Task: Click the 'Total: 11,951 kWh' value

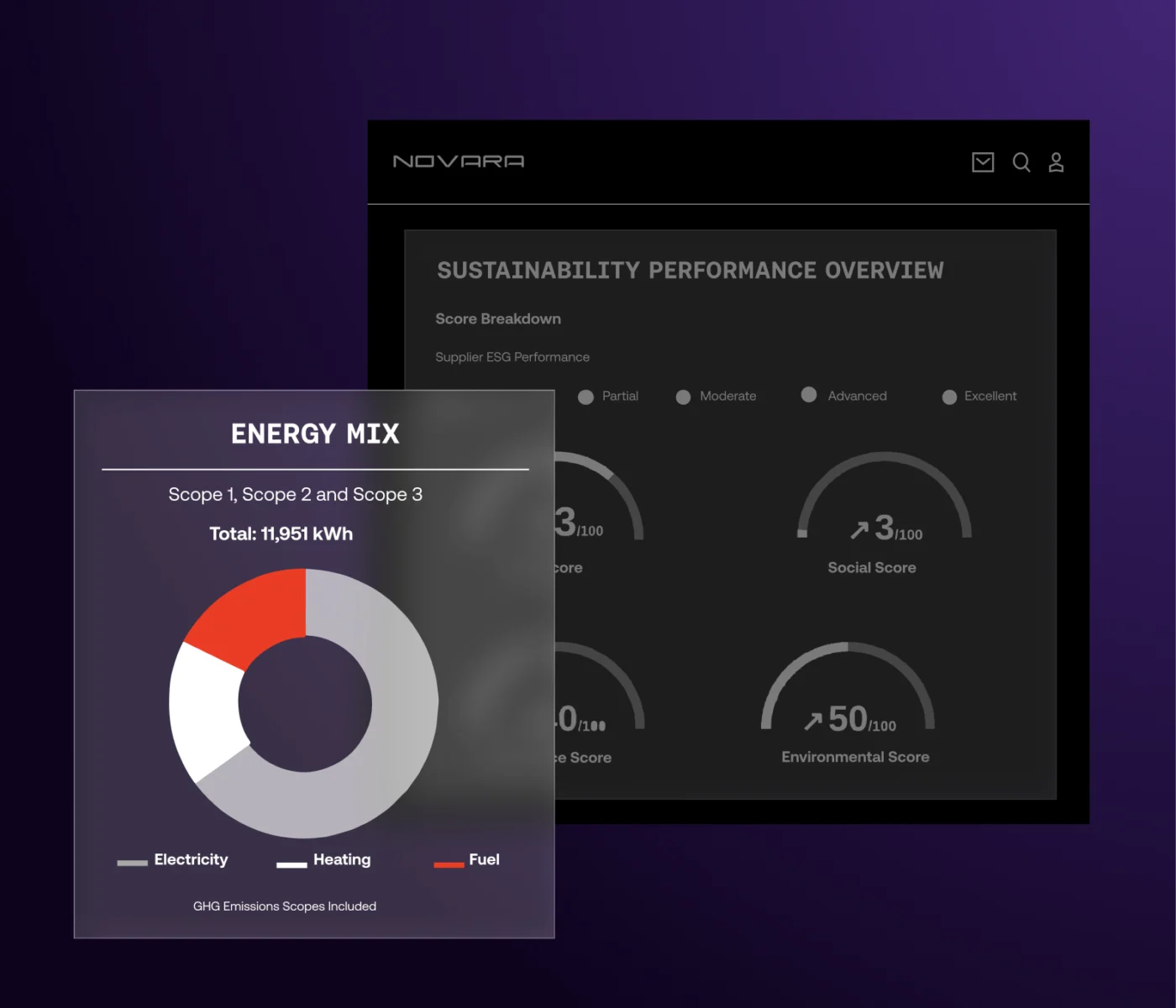Action: coord(281,534)
